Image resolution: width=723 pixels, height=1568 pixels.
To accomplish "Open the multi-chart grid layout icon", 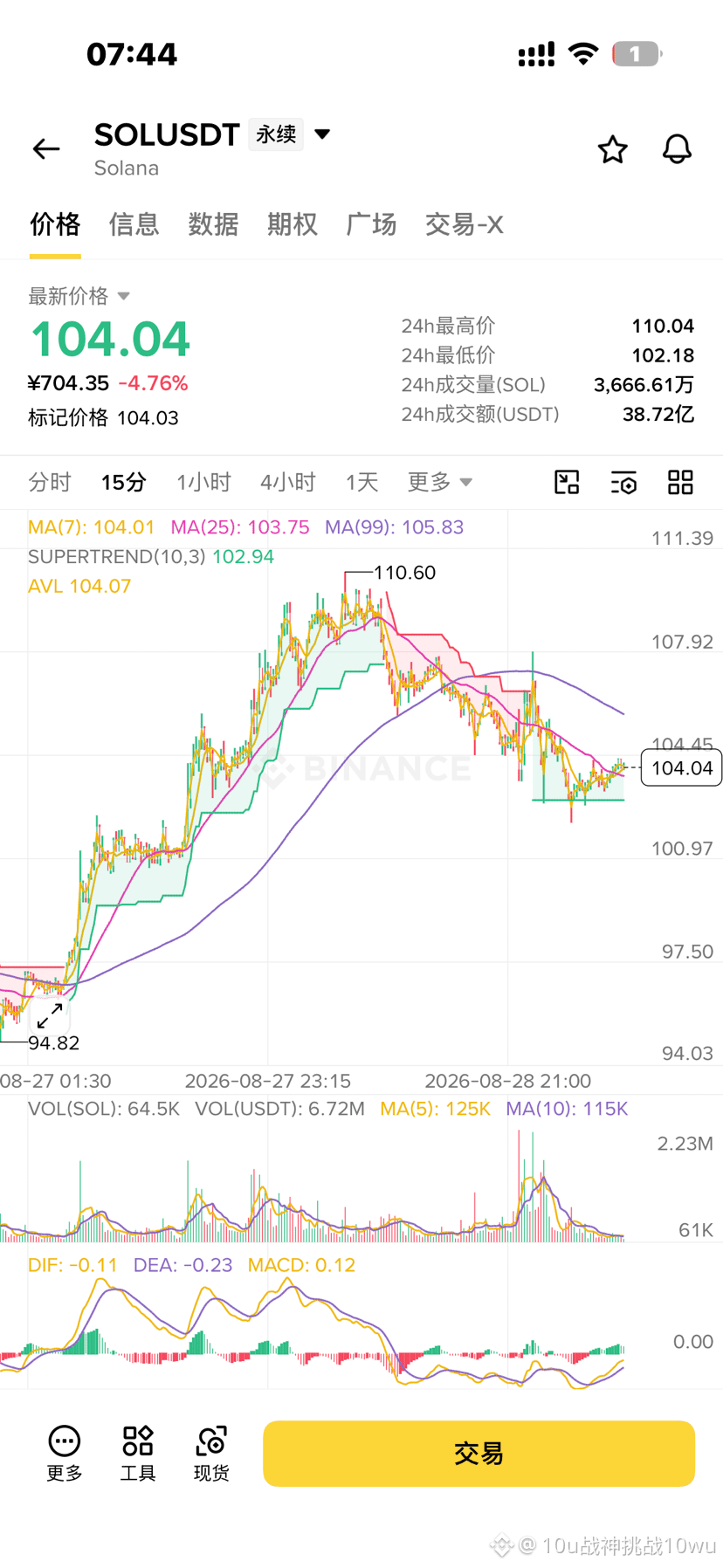I will (680, 482).
